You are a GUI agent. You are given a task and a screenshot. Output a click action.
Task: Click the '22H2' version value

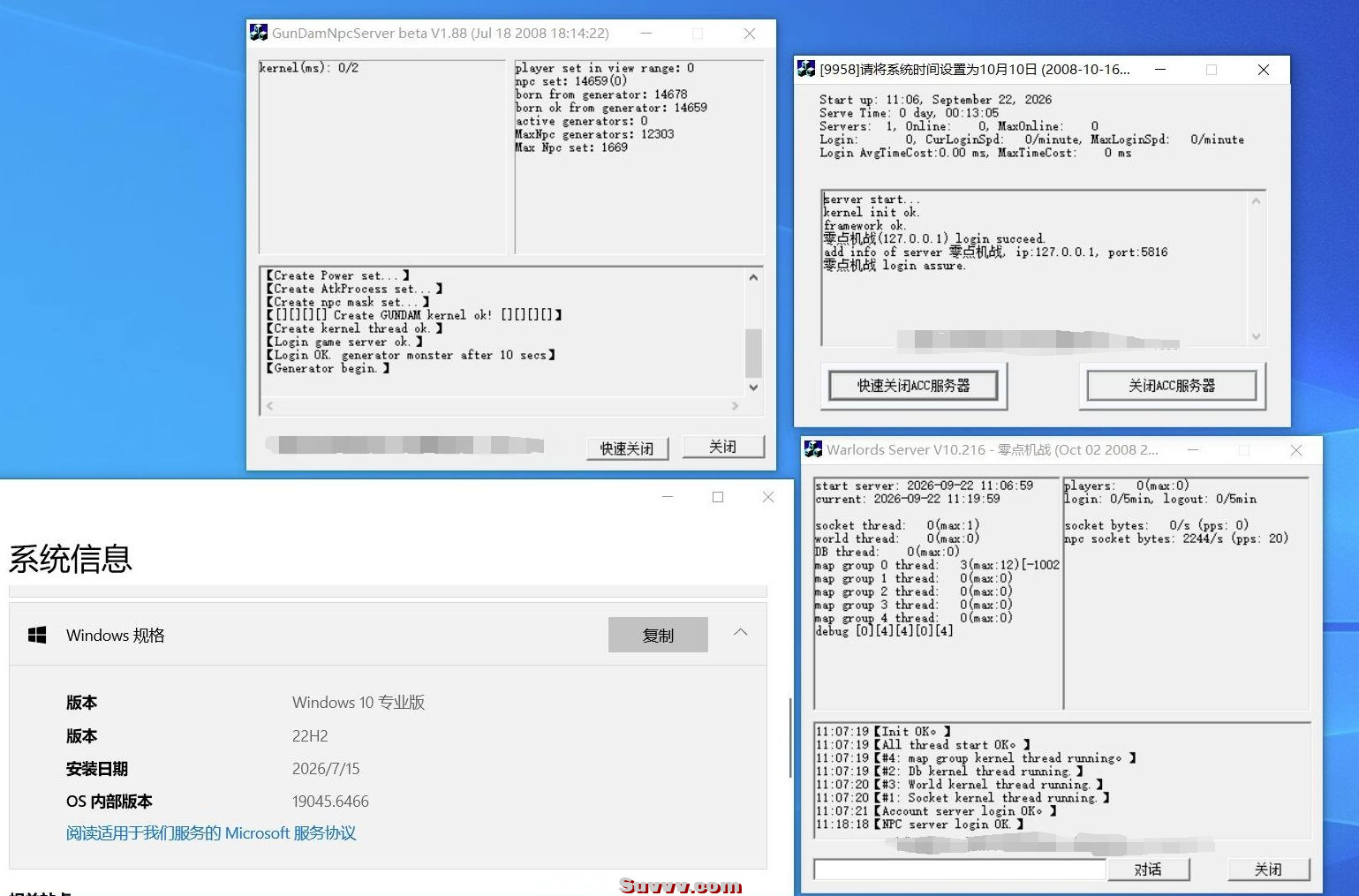[x=310, y=736]
